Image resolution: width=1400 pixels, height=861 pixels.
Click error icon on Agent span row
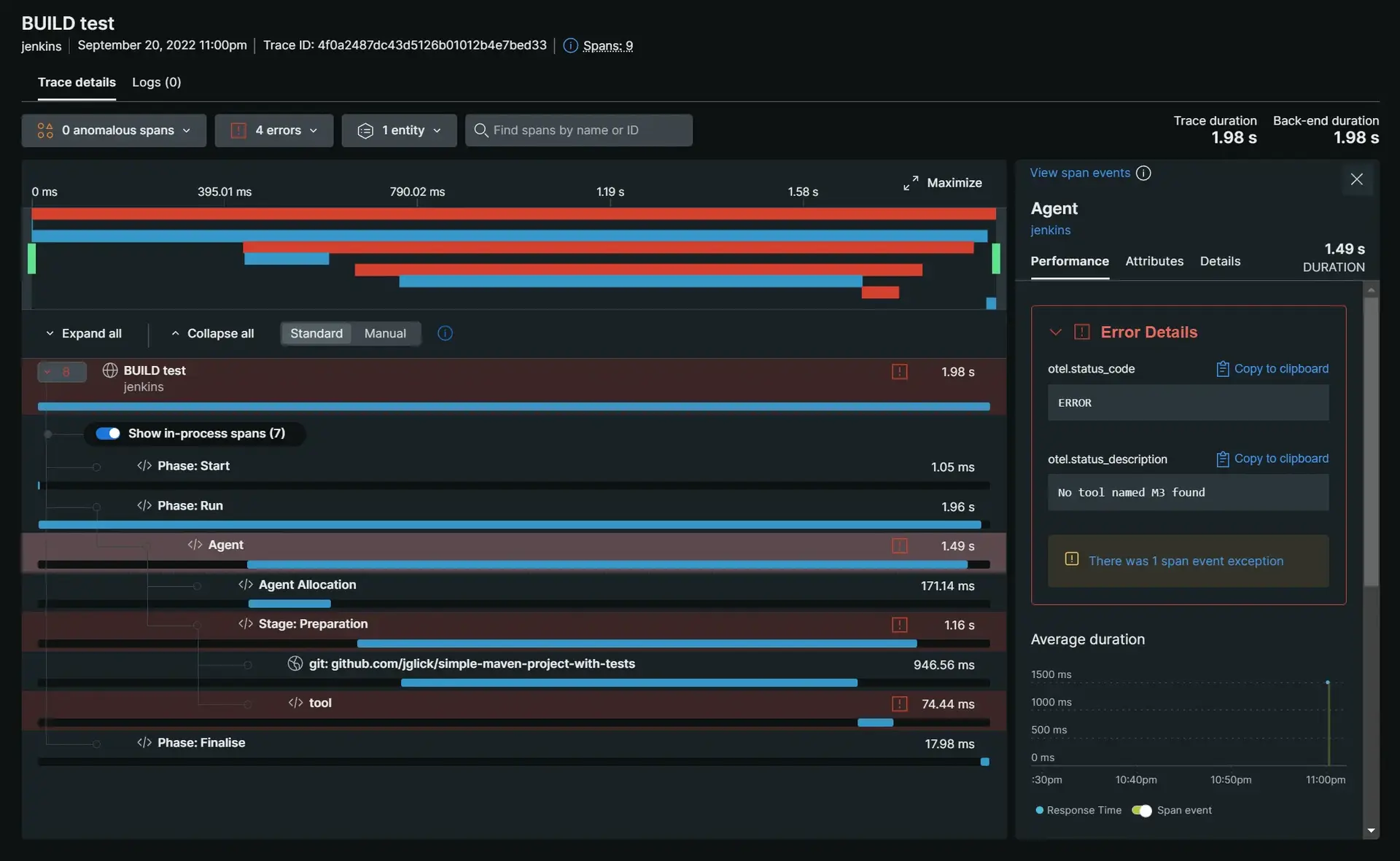point(900,546)
